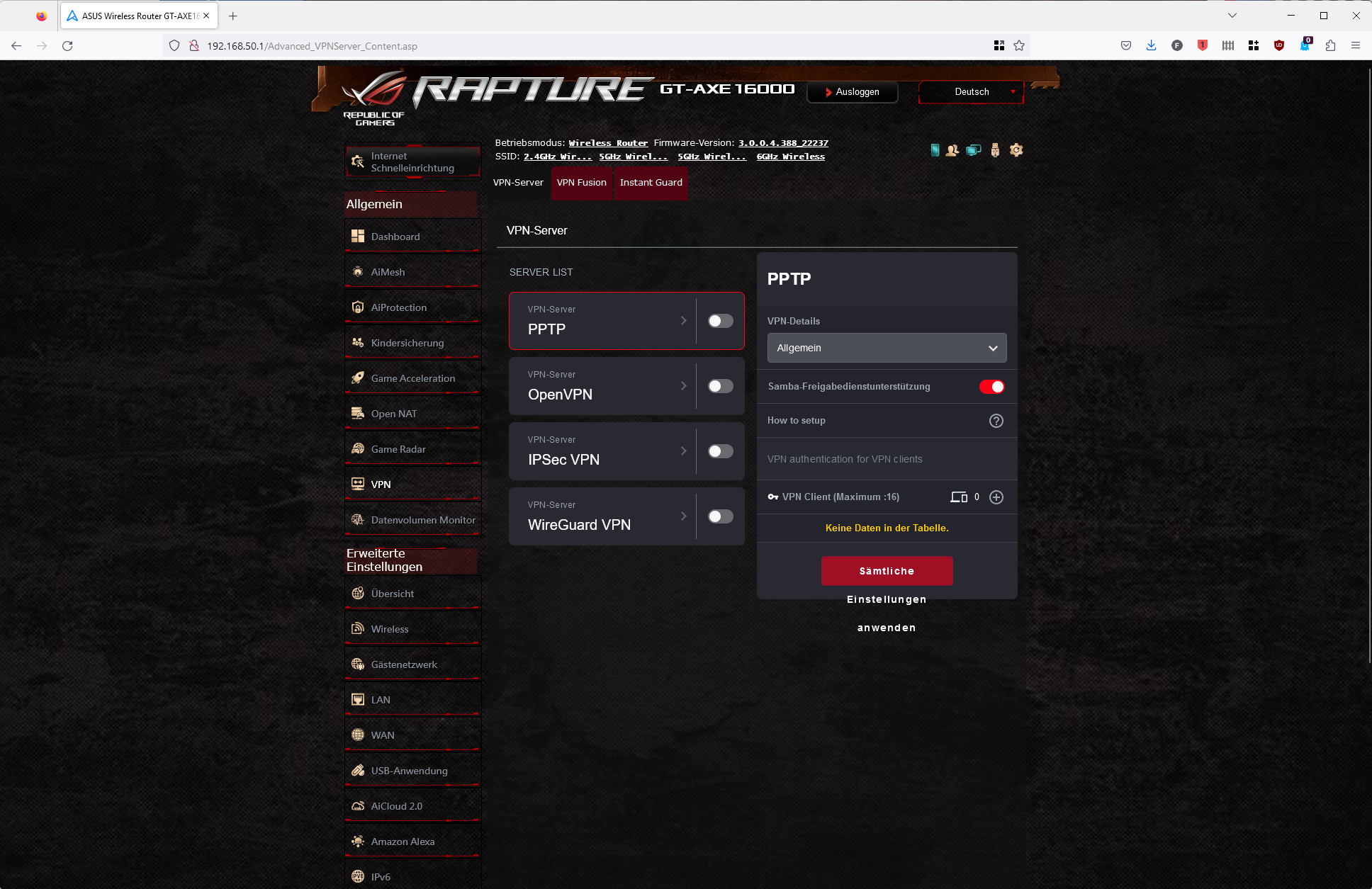This screenshot has height=889, width=1372.
Task: Click the settings gear icon in header
Action: (x=1016, y=150)
